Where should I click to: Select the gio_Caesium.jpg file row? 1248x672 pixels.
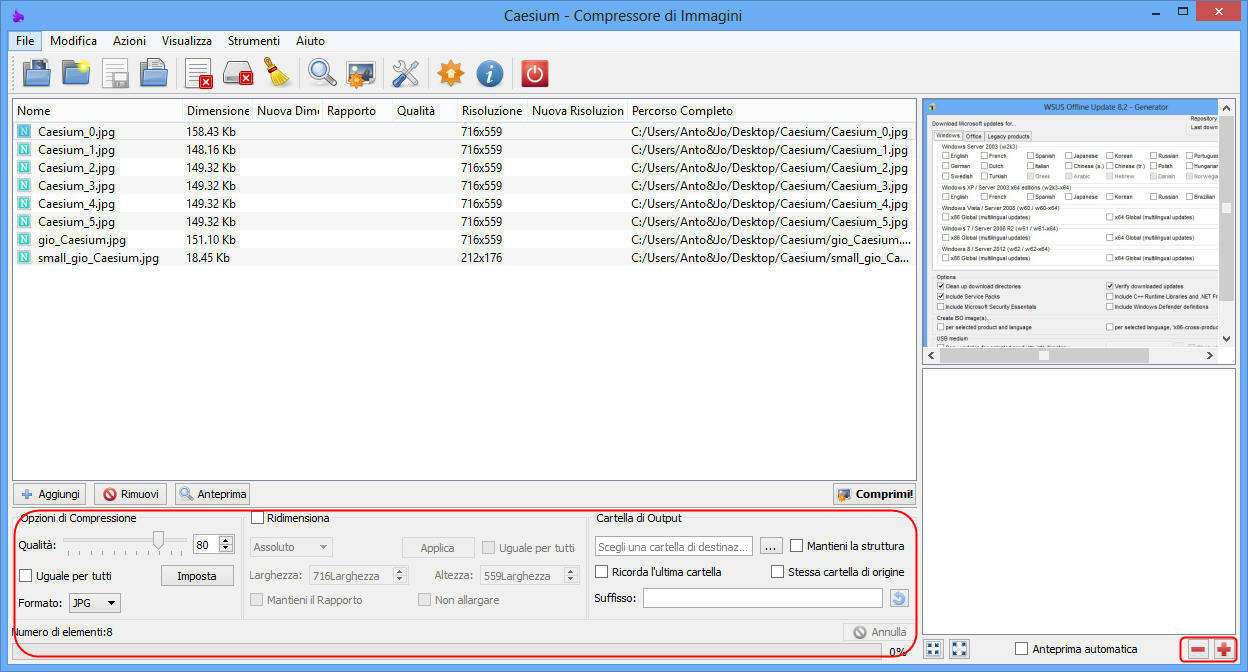(82, 240)
